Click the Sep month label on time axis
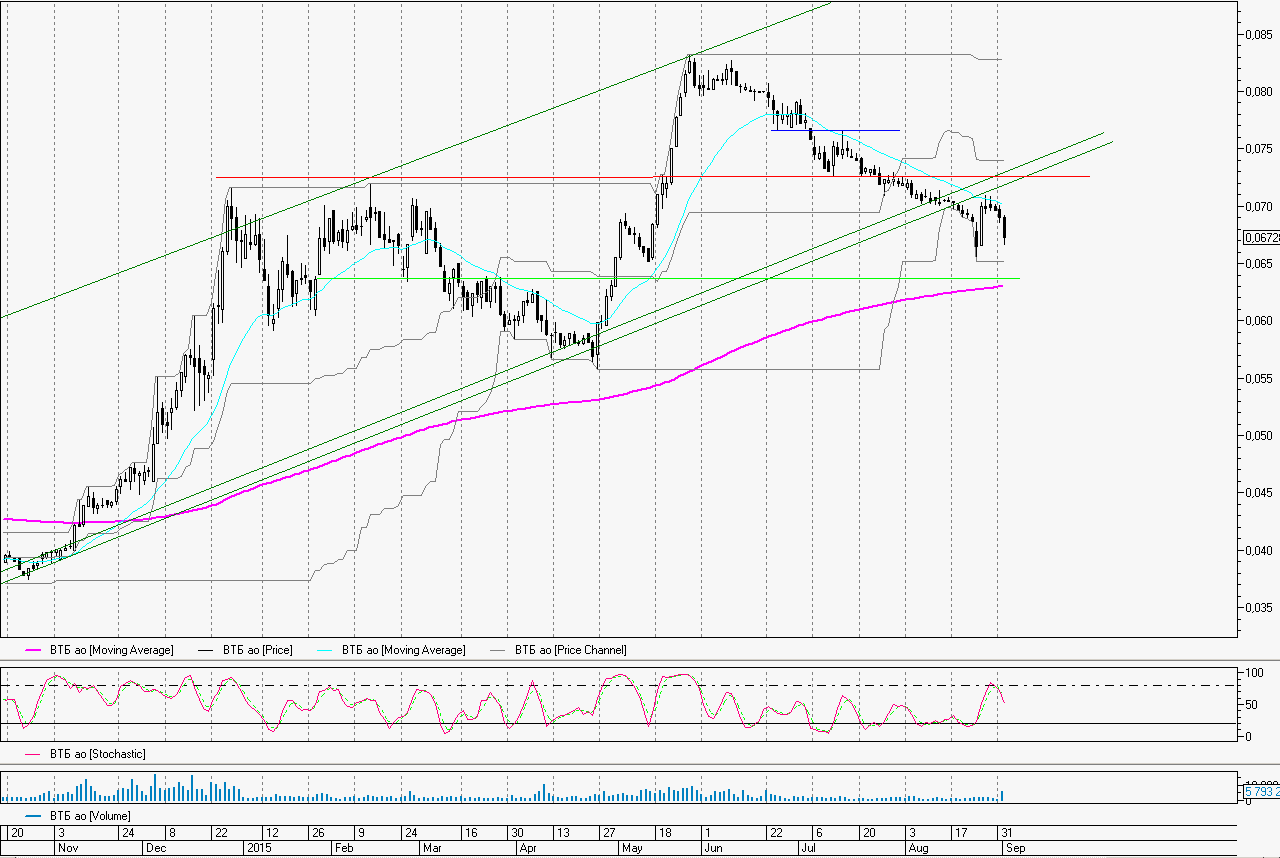Screen dimensions: 1280x858 coord(1014,847)
